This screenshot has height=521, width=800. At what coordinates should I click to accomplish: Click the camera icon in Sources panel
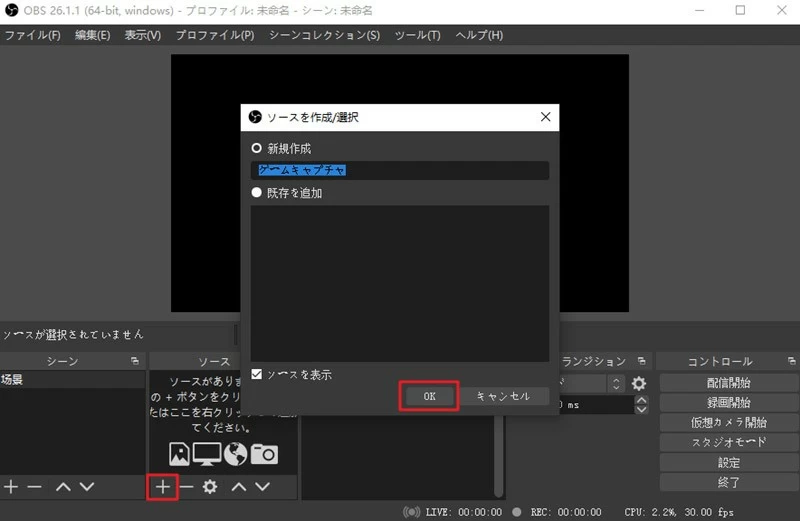click(264, 454)
